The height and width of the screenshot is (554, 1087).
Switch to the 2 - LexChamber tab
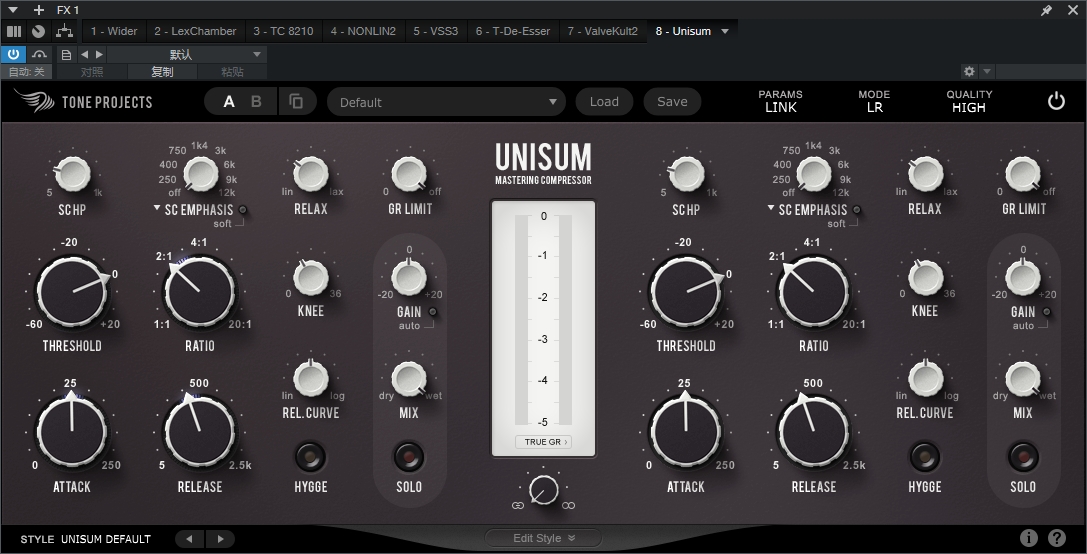195,31
